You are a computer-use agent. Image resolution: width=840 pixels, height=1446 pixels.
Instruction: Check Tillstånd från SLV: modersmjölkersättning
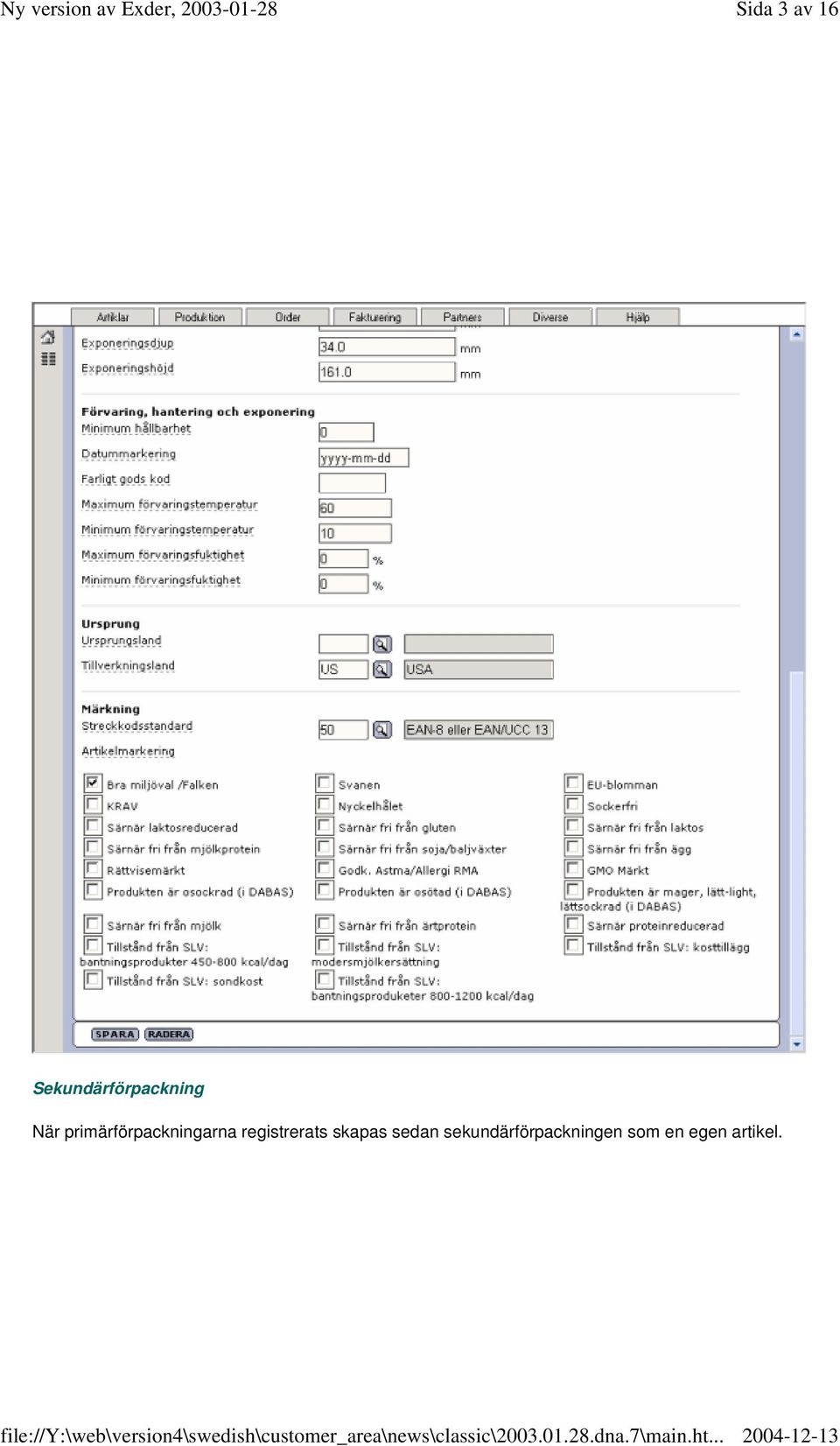tap(325, 945)
